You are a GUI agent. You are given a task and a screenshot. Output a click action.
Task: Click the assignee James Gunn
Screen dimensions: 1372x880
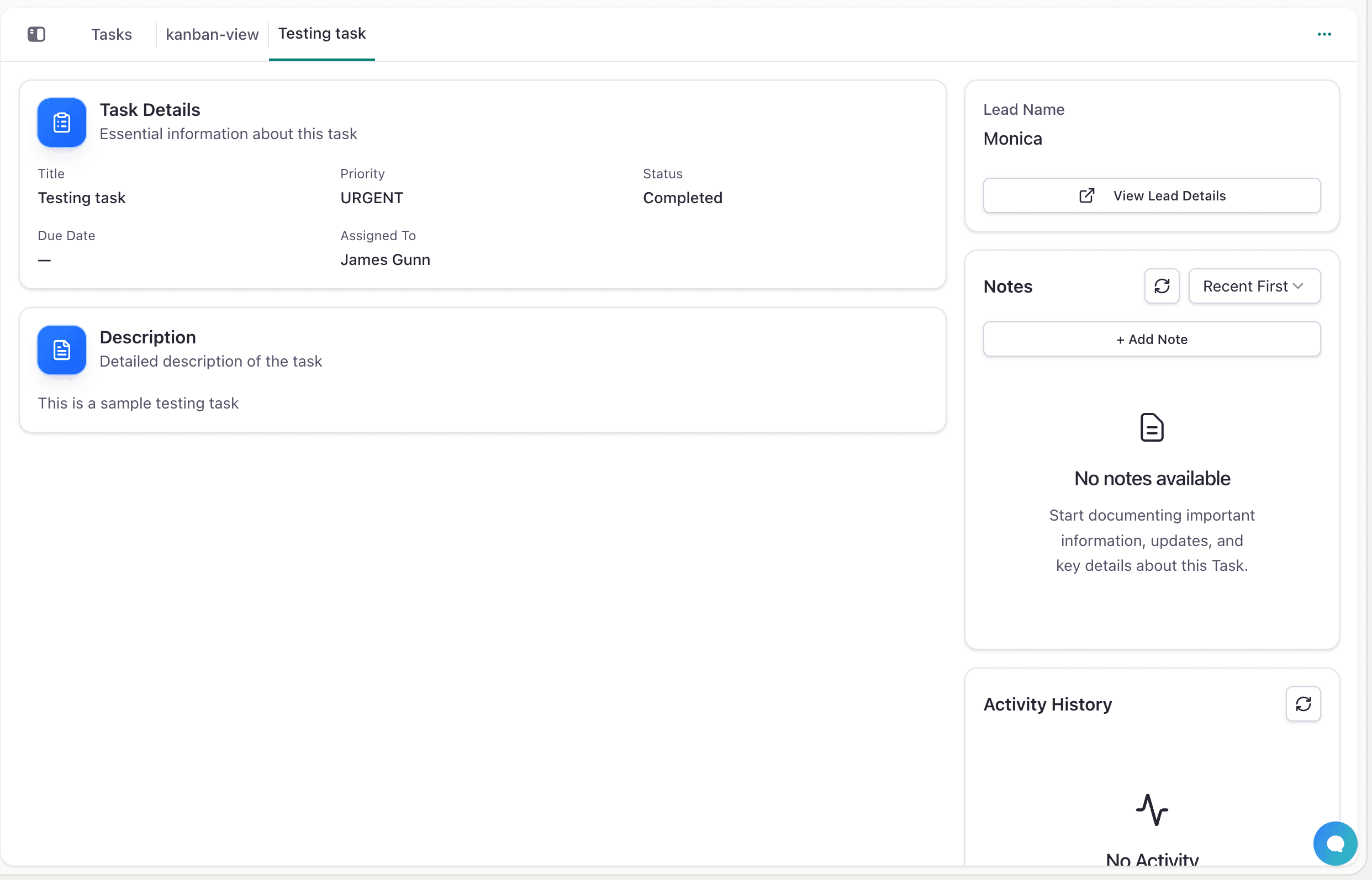point(386,259)
